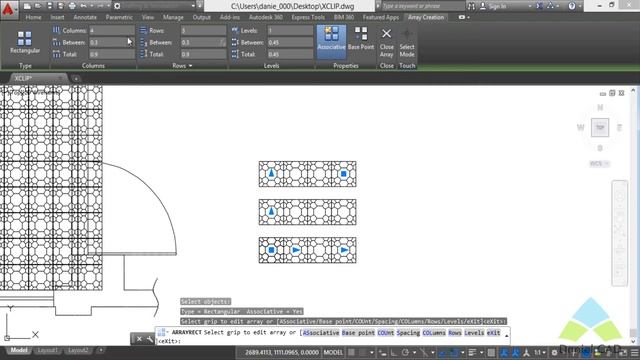Click workspace switching gear in status bar

pos(554,353)
